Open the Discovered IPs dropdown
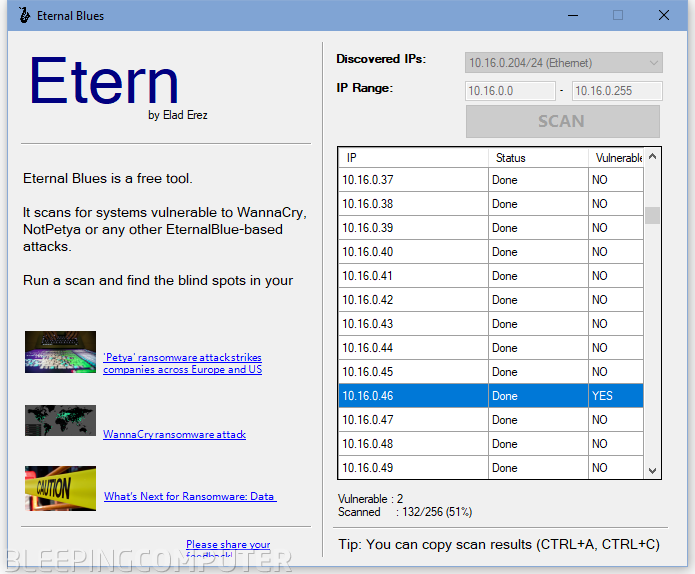Image resolution: width=695 pixels, height=574 pixels. [564, 62]
